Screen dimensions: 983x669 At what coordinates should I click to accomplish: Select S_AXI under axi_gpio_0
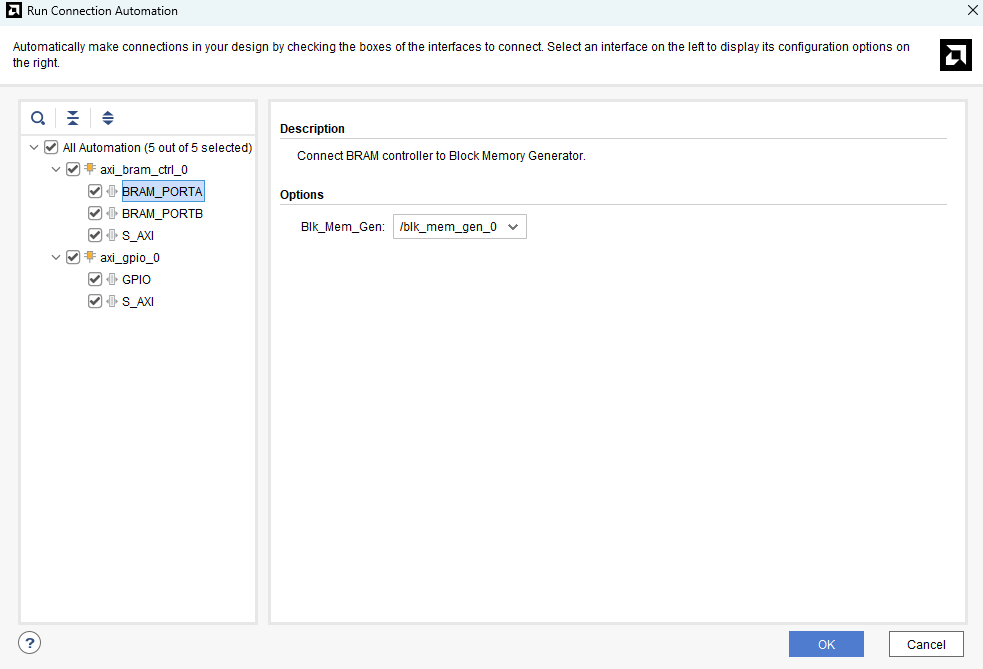coord(137,302)
